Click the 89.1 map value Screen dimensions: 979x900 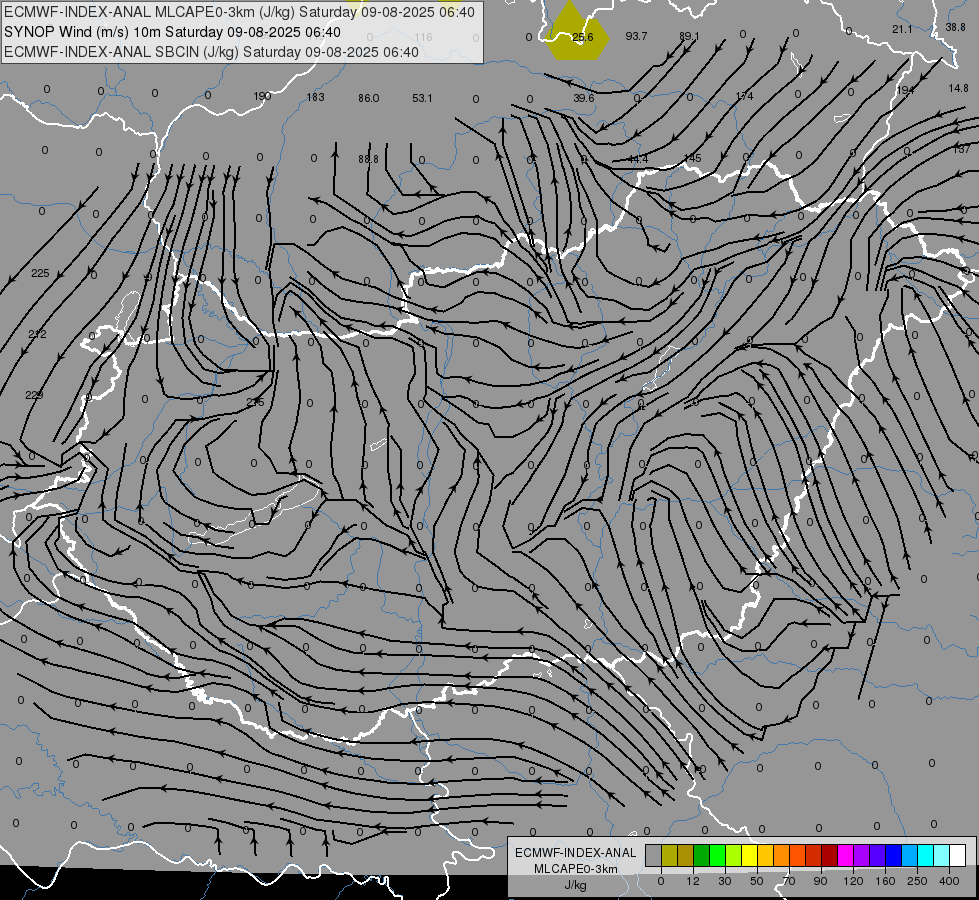689,36
